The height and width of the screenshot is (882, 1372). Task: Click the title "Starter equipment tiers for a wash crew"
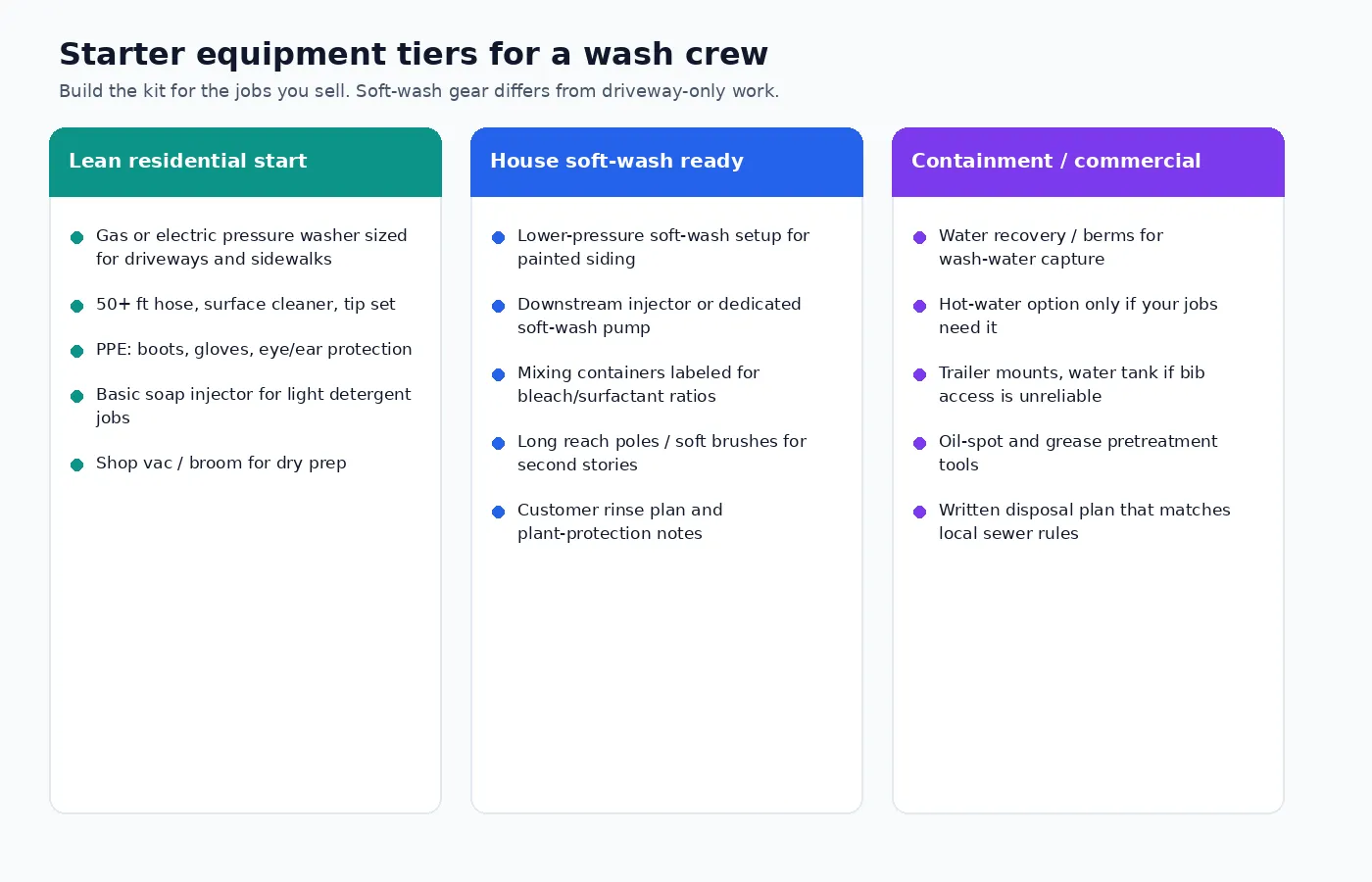(x=414, y=54)
